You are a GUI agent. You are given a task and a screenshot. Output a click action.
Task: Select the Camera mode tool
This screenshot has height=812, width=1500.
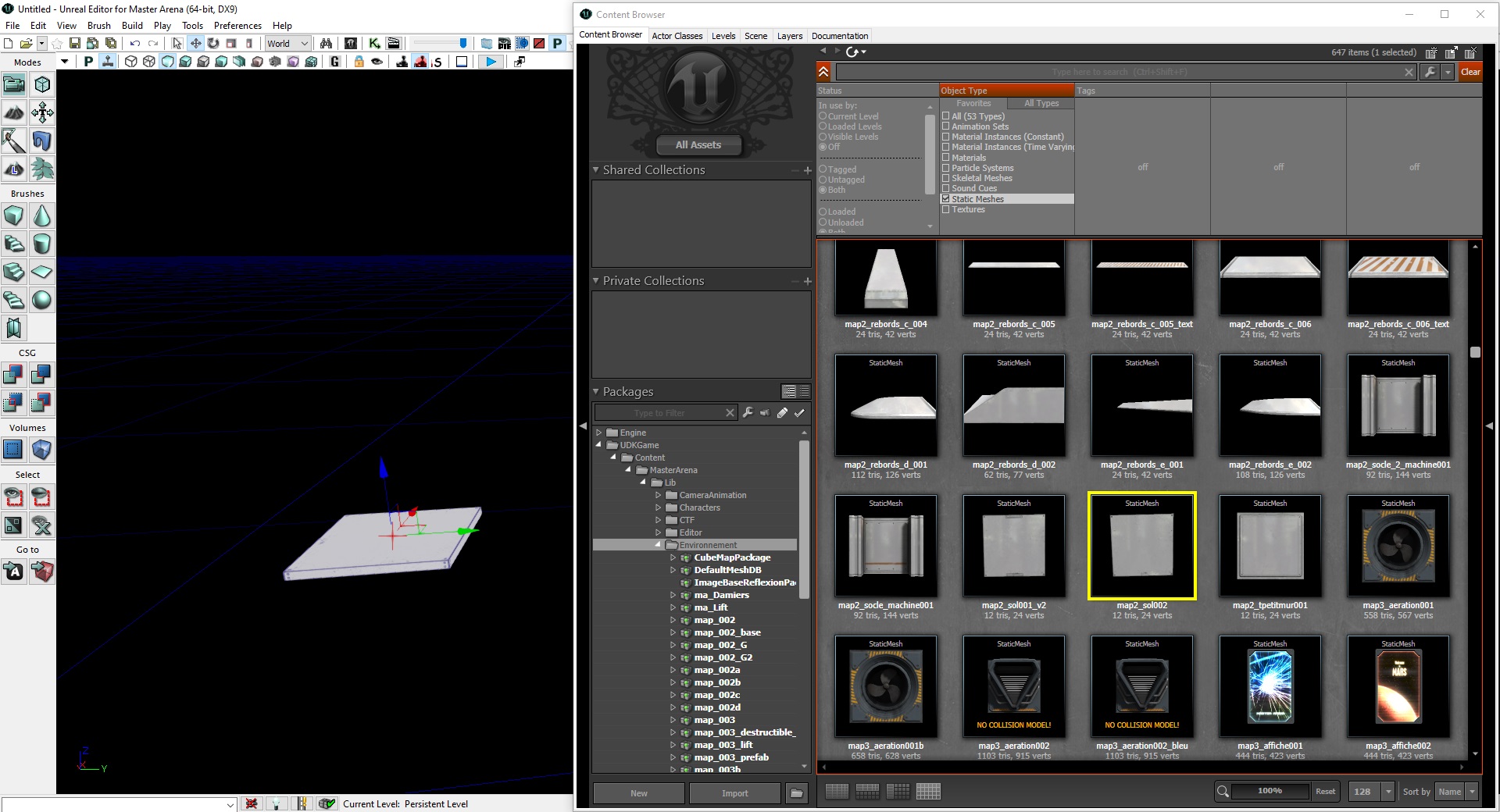click(x=14, y=84)
